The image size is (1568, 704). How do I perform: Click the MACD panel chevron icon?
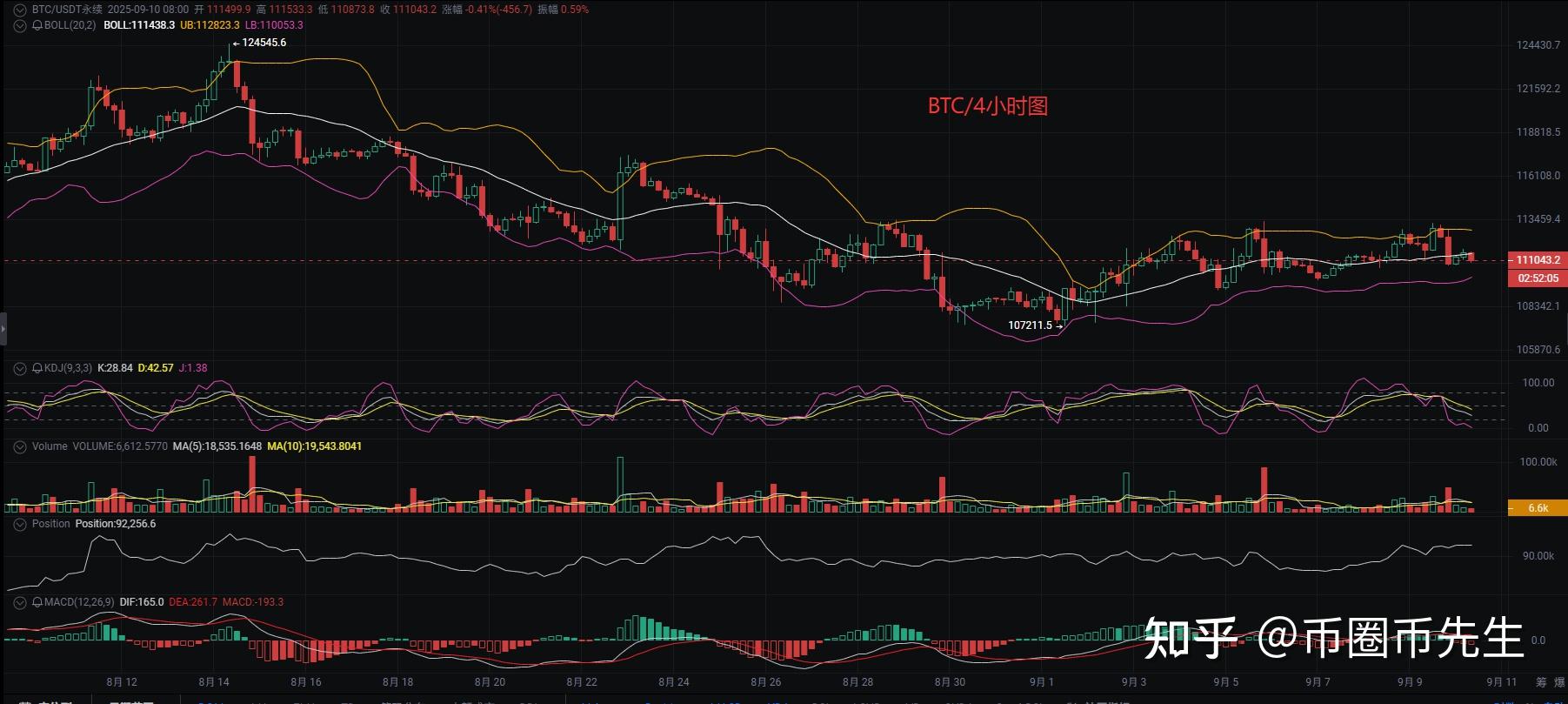point(20,602)
